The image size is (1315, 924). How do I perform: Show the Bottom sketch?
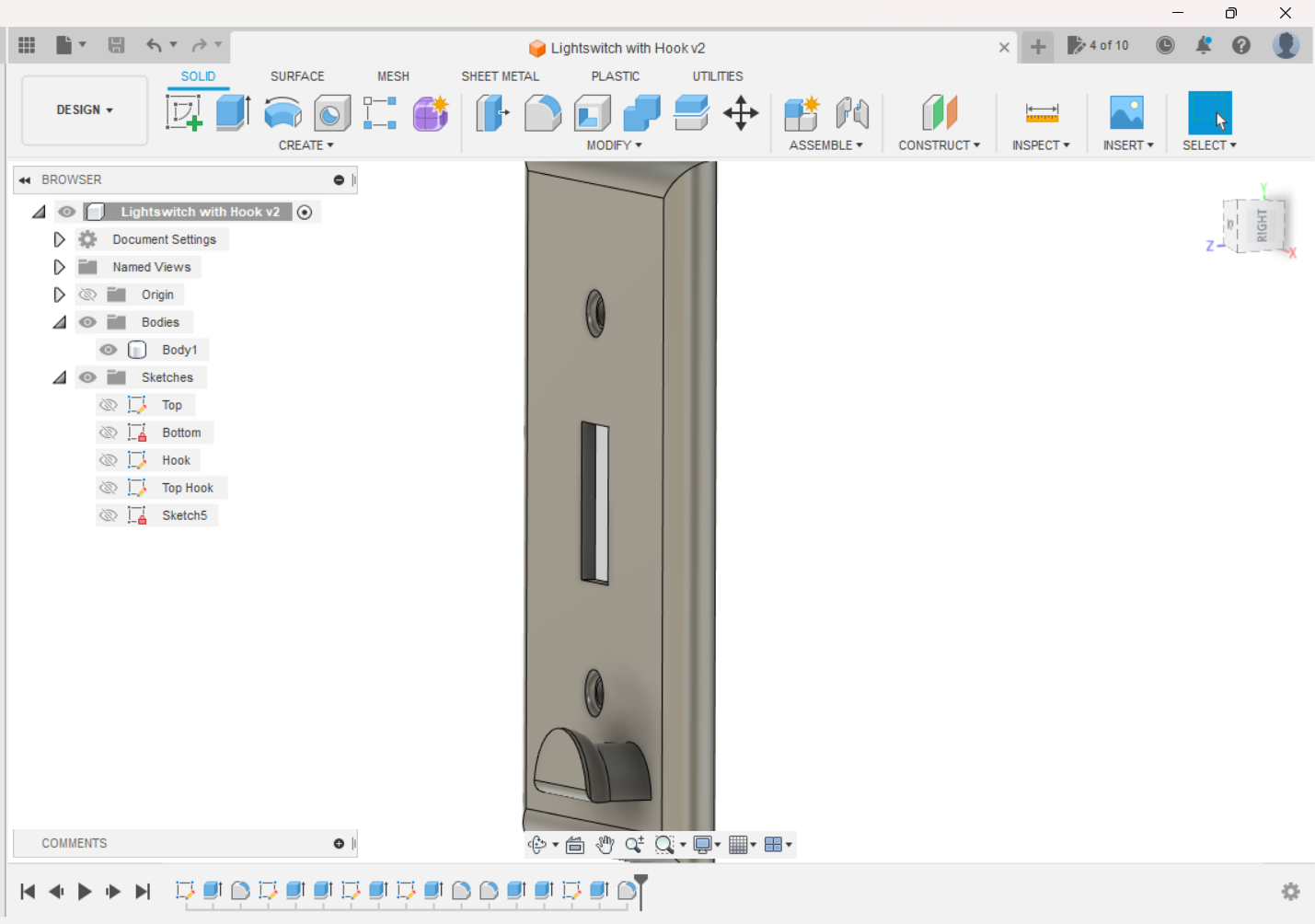(109, 433)
